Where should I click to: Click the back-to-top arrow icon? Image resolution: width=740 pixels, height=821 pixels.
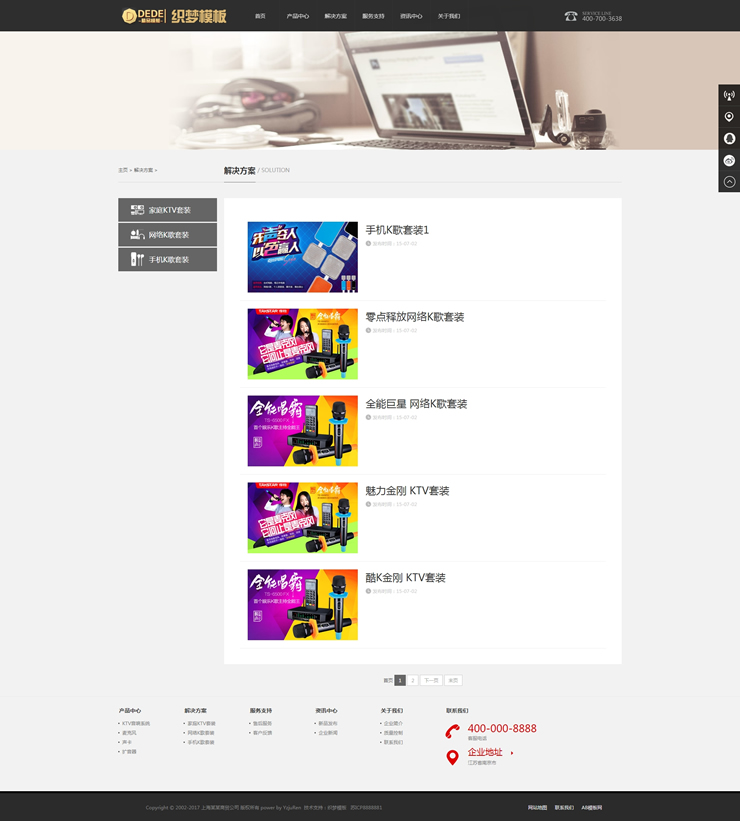pos(729,182)
